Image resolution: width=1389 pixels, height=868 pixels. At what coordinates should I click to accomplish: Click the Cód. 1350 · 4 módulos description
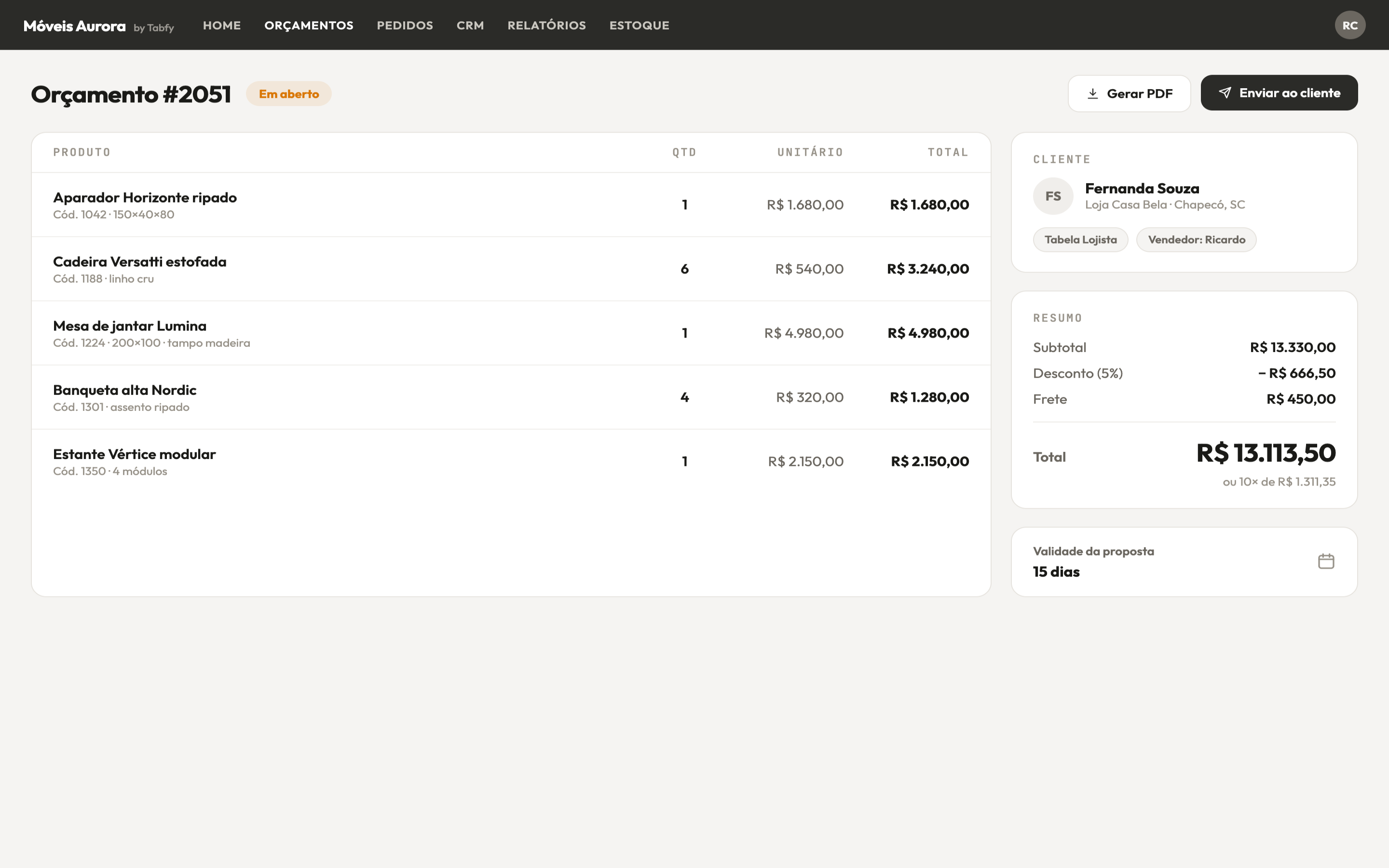[x=110, y=471]
